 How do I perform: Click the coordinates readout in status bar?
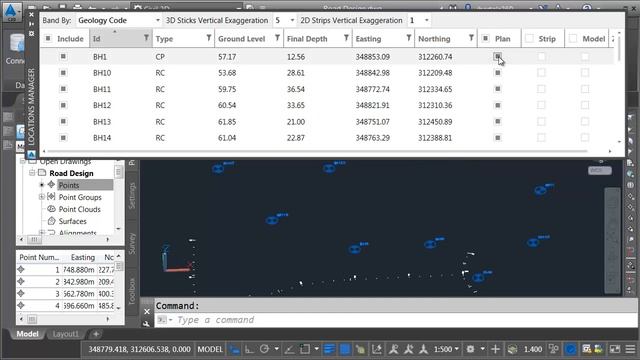[x=140, y=349]
